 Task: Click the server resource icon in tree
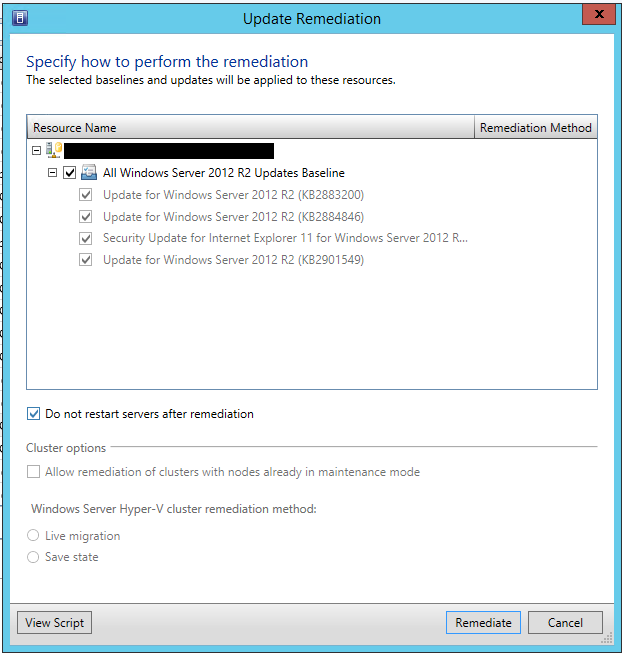[54, 150]
